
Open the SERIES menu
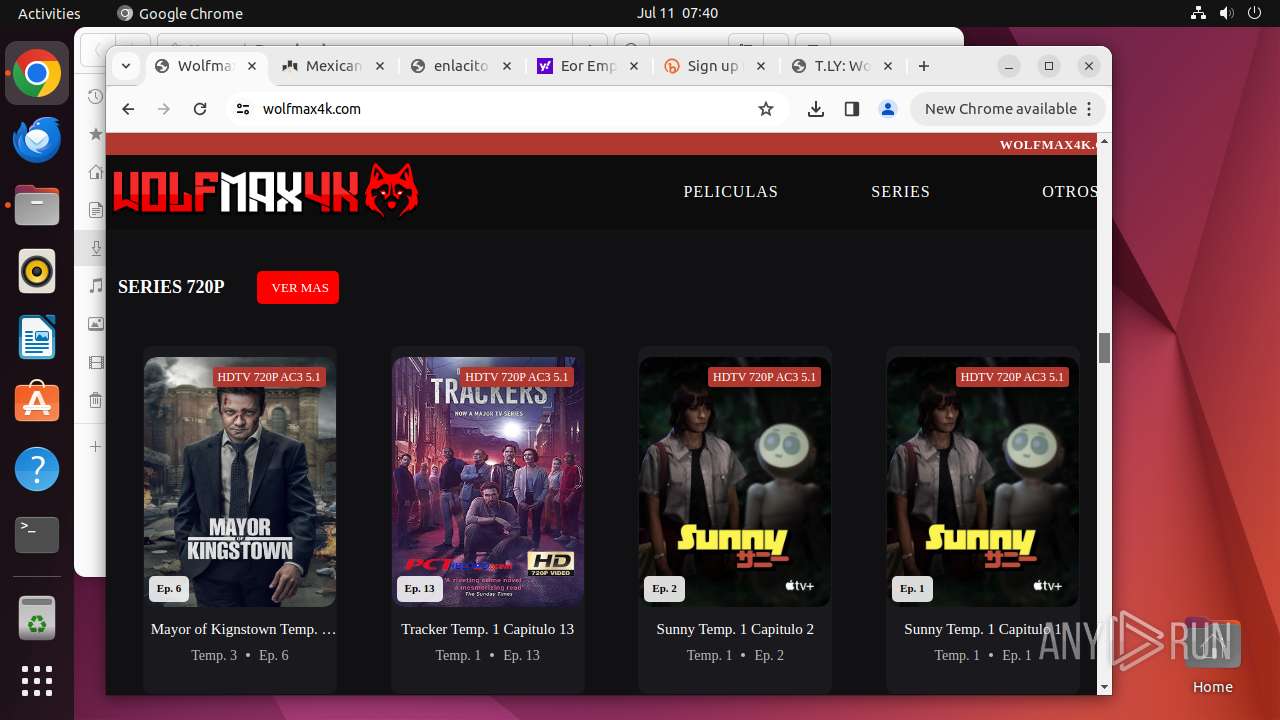[x=901, y=192]
